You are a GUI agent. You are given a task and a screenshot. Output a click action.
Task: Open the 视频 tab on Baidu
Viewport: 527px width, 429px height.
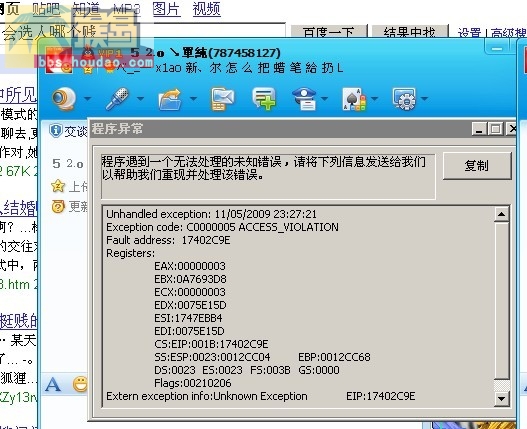206,9
